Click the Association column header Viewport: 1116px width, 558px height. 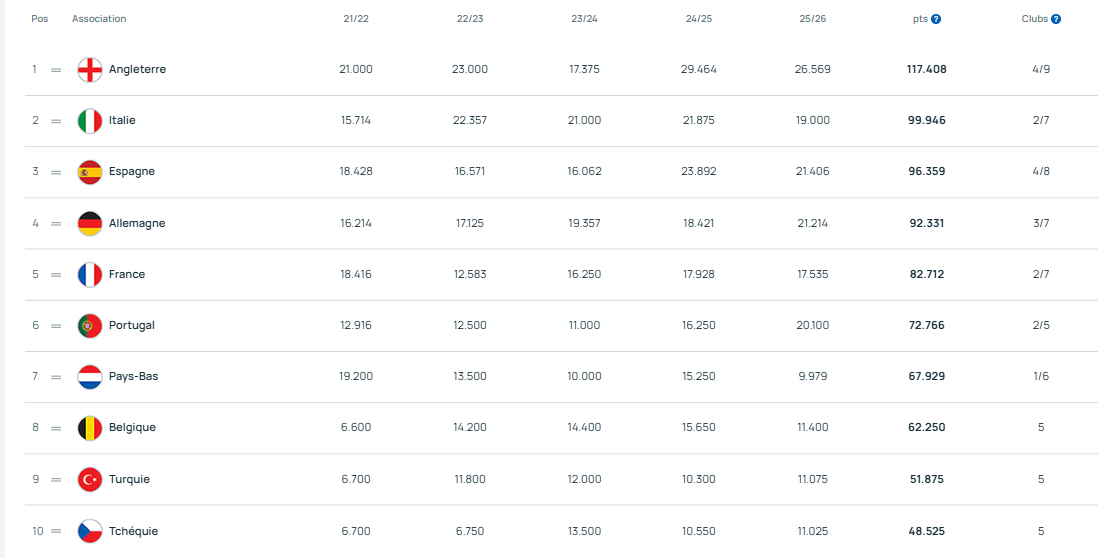[99, 19]
